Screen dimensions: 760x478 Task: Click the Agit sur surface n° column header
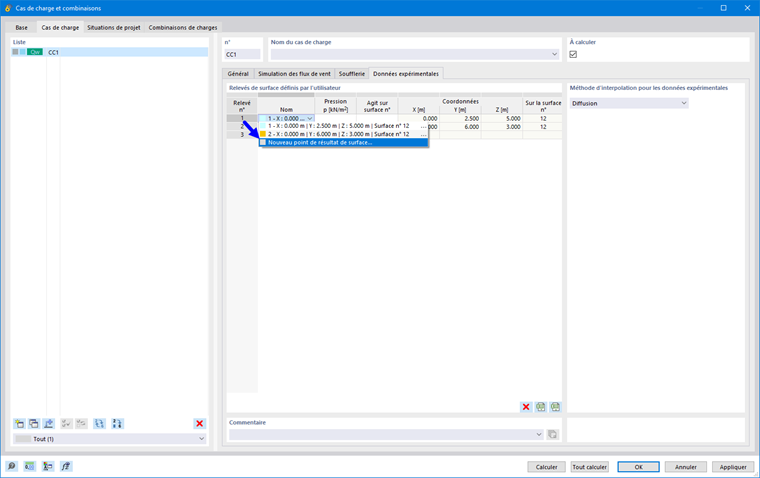point(377,106)
